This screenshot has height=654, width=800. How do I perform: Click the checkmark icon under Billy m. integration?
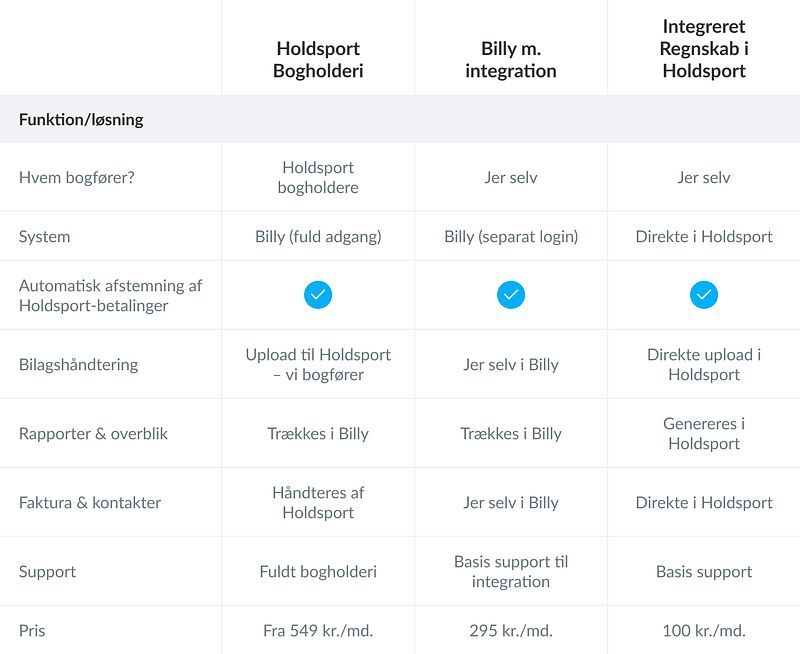pos(511,295)
